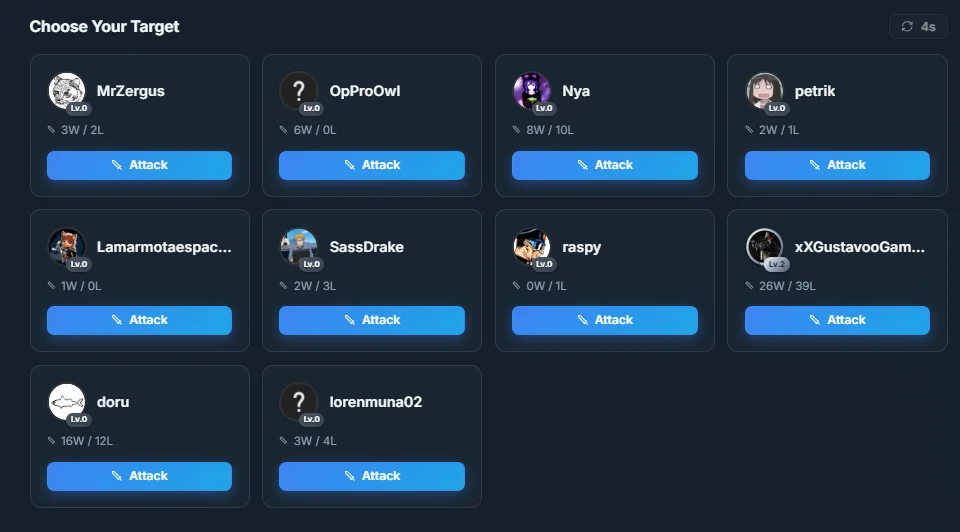The height and width of the screenshot is (532, 960).
Task: Click OpProOwl's question mark avatar
Action: (299, 91)
